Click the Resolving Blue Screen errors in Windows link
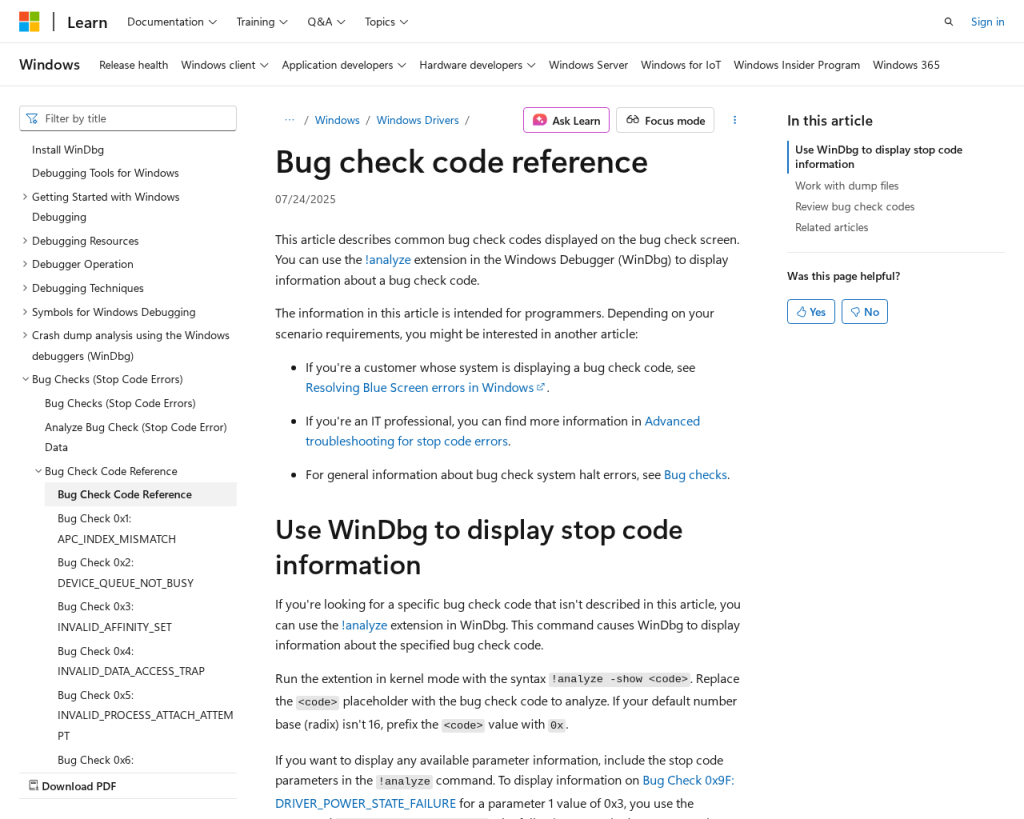 coord(425,388)
